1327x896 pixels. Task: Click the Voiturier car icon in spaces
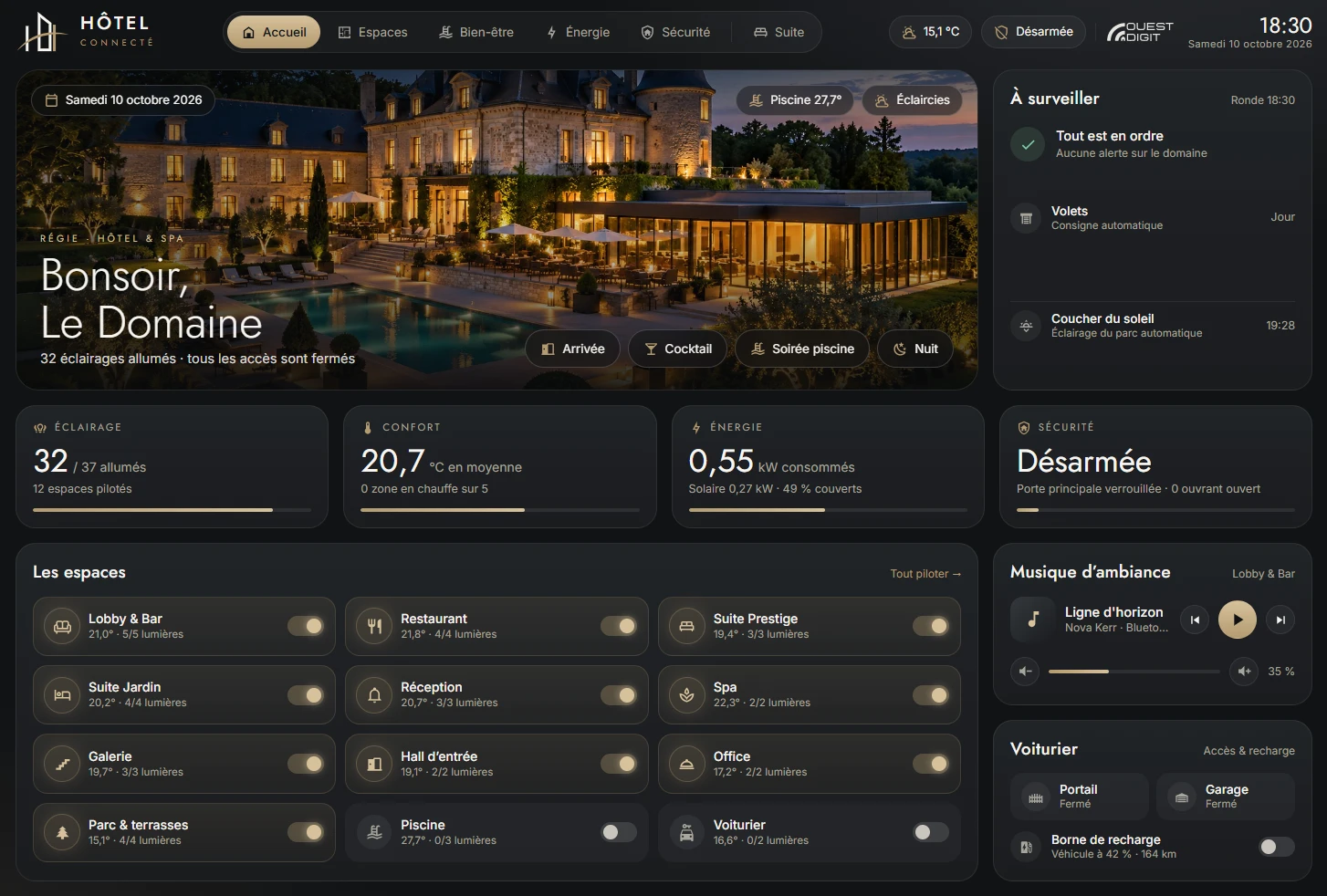pos(686,832)
